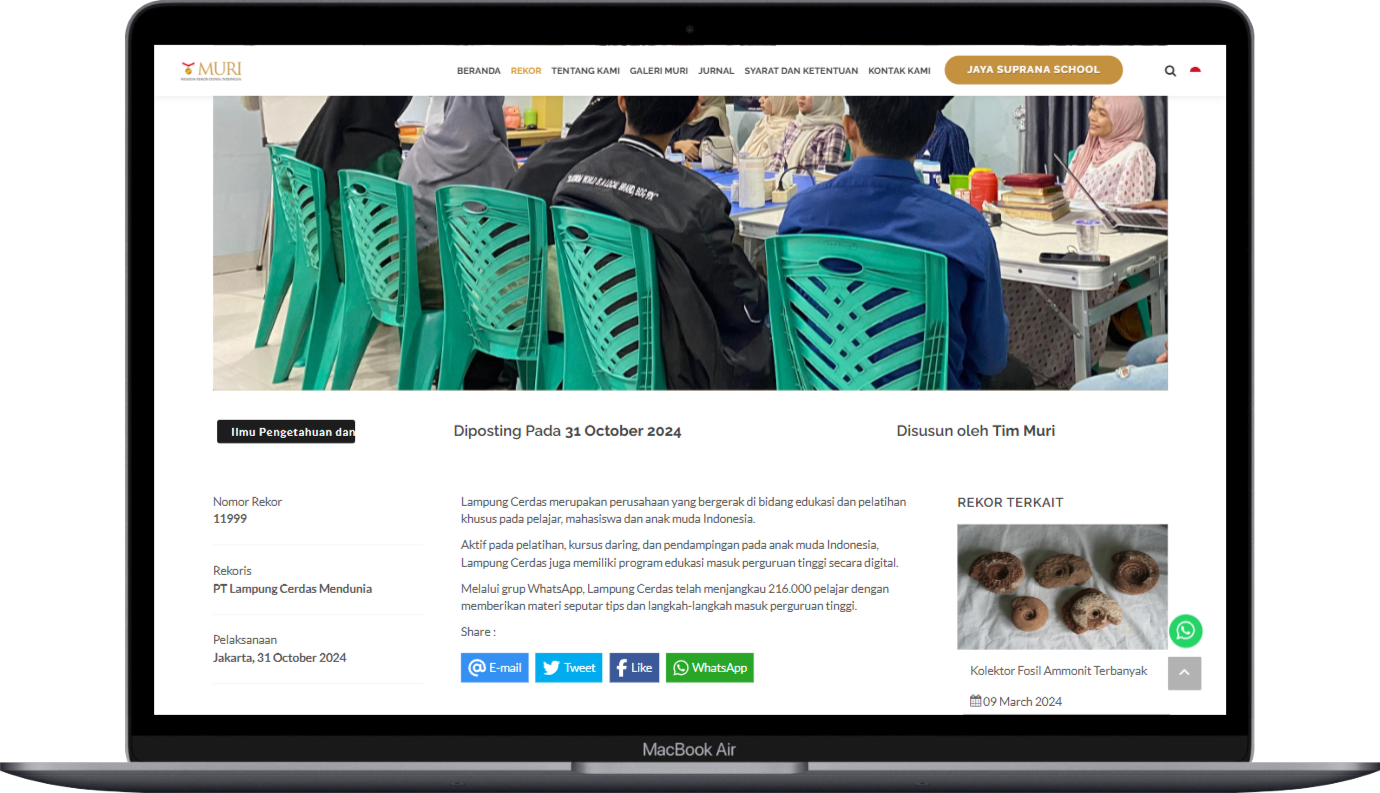Click the MURI logo in header
Viewport: 1380px width, 793px height.
(x=211, y=70)
